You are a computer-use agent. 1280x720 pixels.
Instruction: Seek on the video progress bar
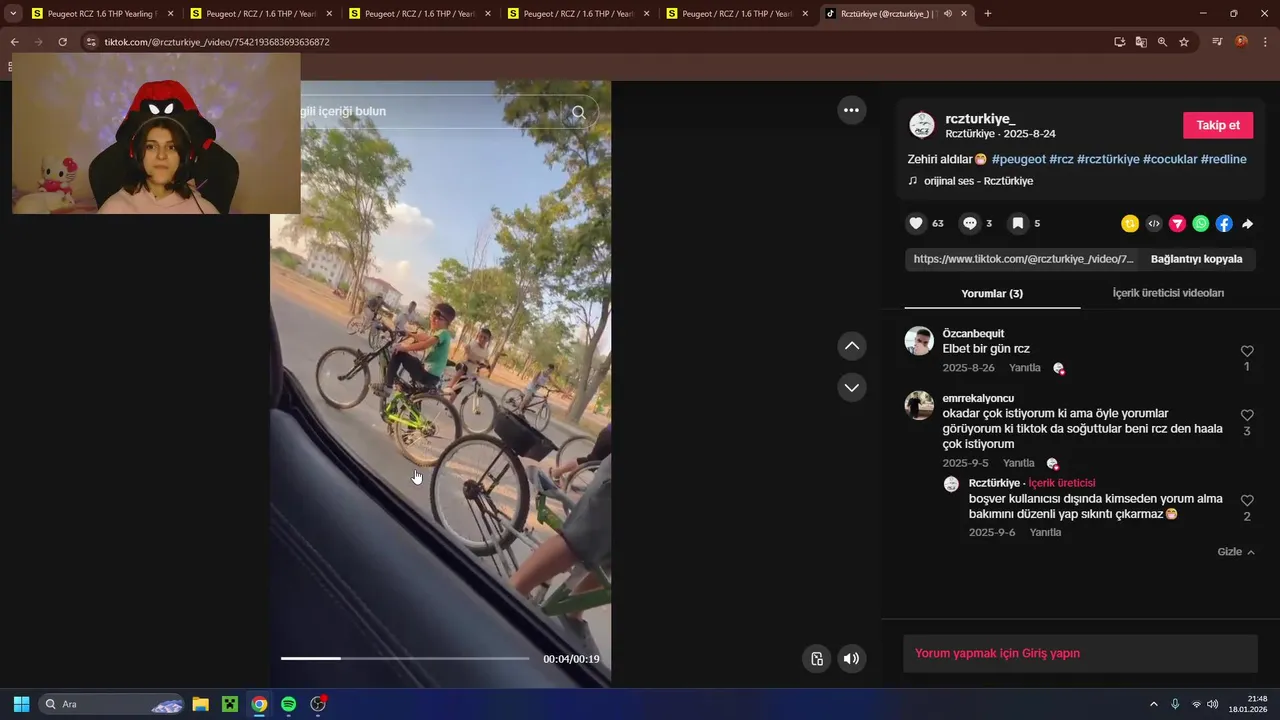[405, 658]
